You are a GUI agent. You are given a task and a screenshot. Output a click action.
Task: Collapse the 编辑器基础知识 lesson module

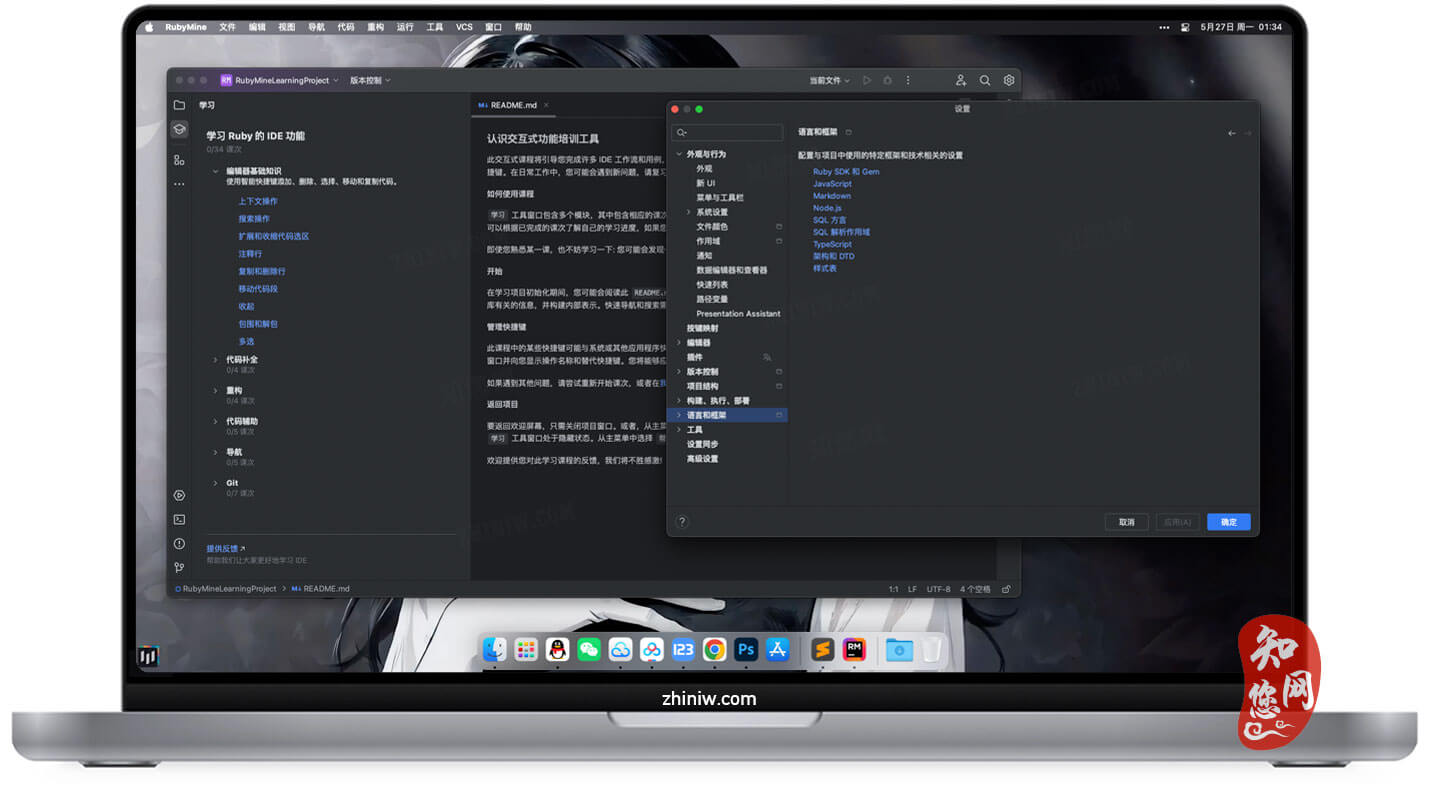coord(215,171)
